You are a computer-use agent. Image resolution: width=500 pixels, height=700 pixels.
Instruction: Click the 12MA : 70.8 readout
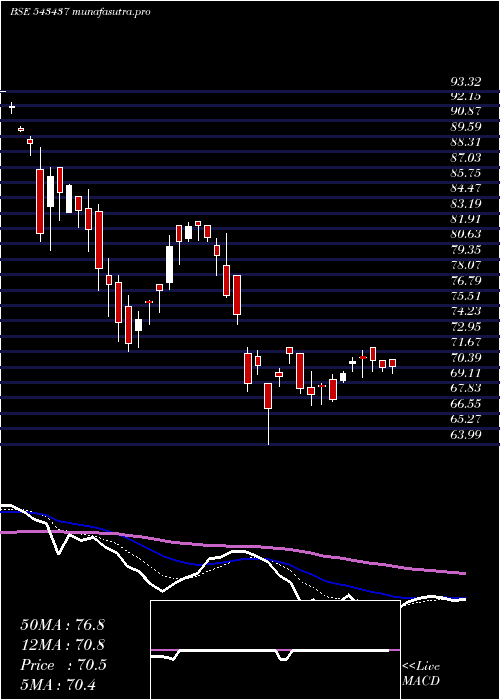pyautogui.click(x=62, y=645)
